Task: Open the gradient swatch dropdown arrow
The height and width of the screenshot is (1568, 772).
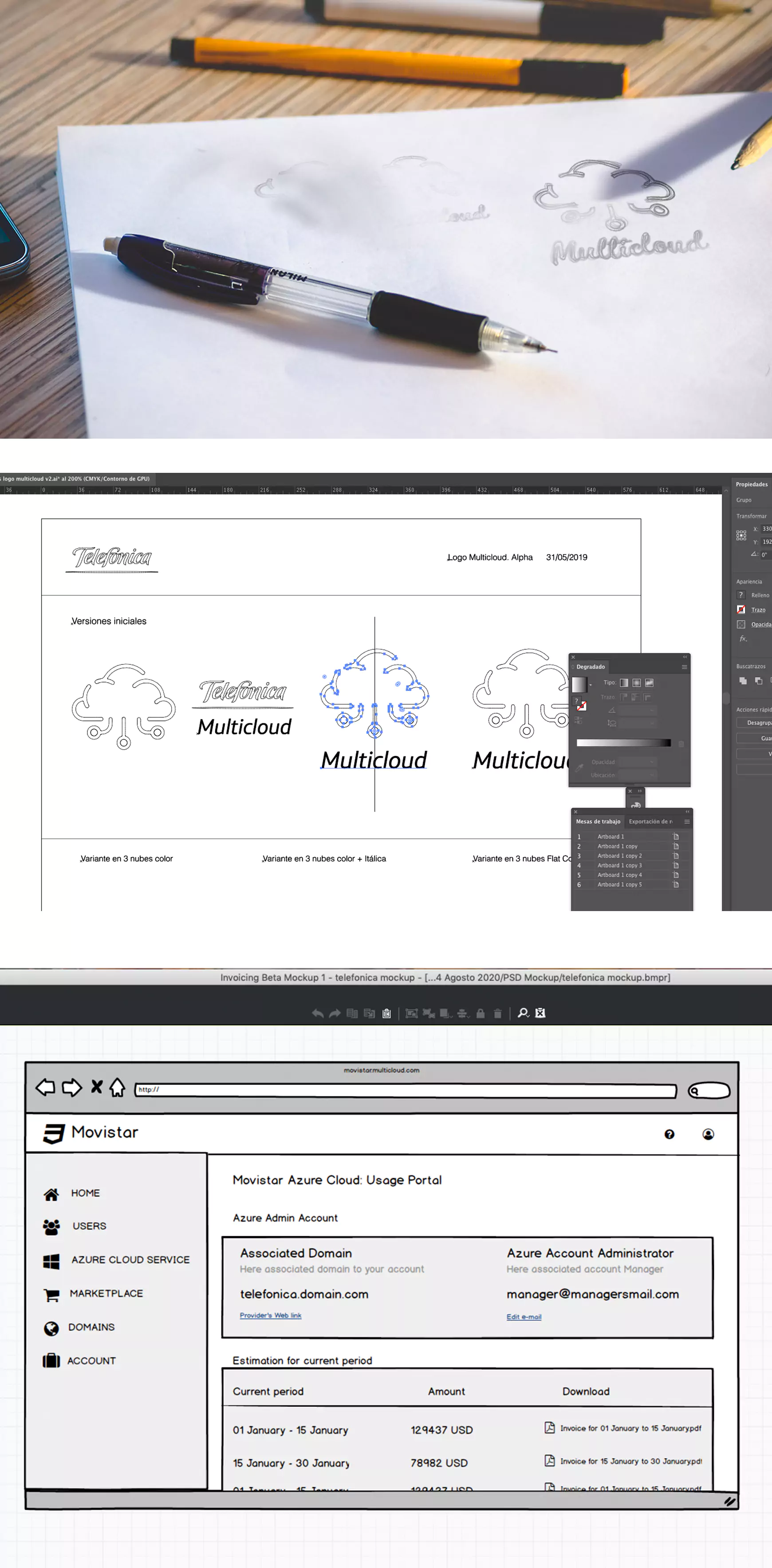Action: pos(590,685)
